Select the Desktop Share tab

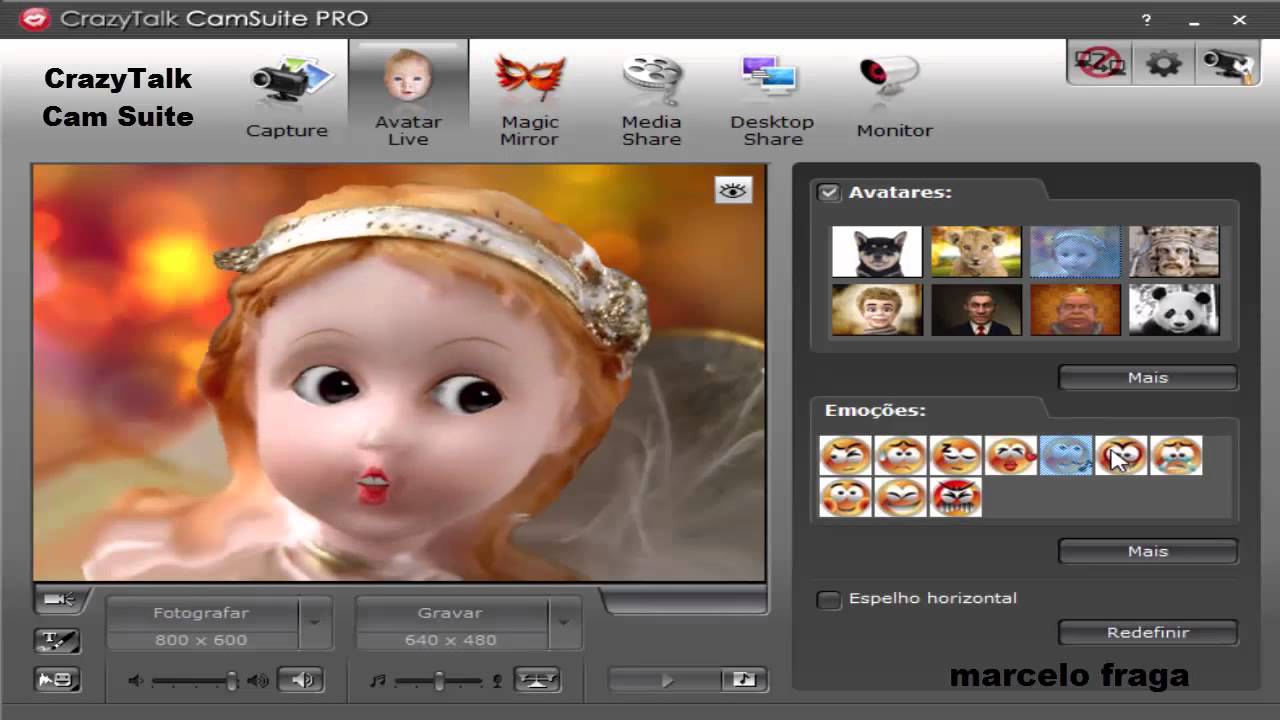[x=772, y=98]
